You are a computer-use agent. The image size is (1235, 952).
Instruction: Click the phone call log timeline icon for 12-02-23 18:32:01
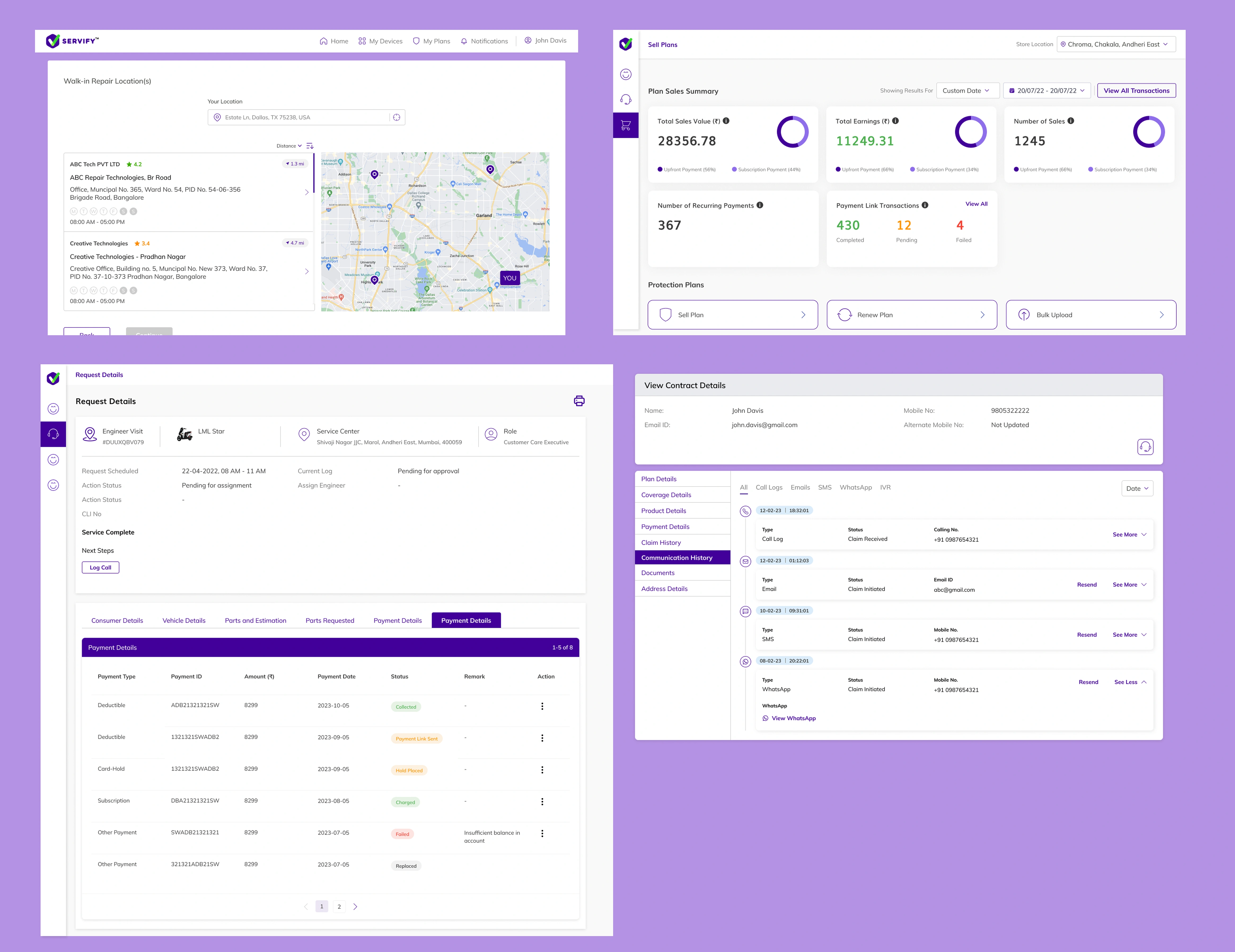coord(745,511)
